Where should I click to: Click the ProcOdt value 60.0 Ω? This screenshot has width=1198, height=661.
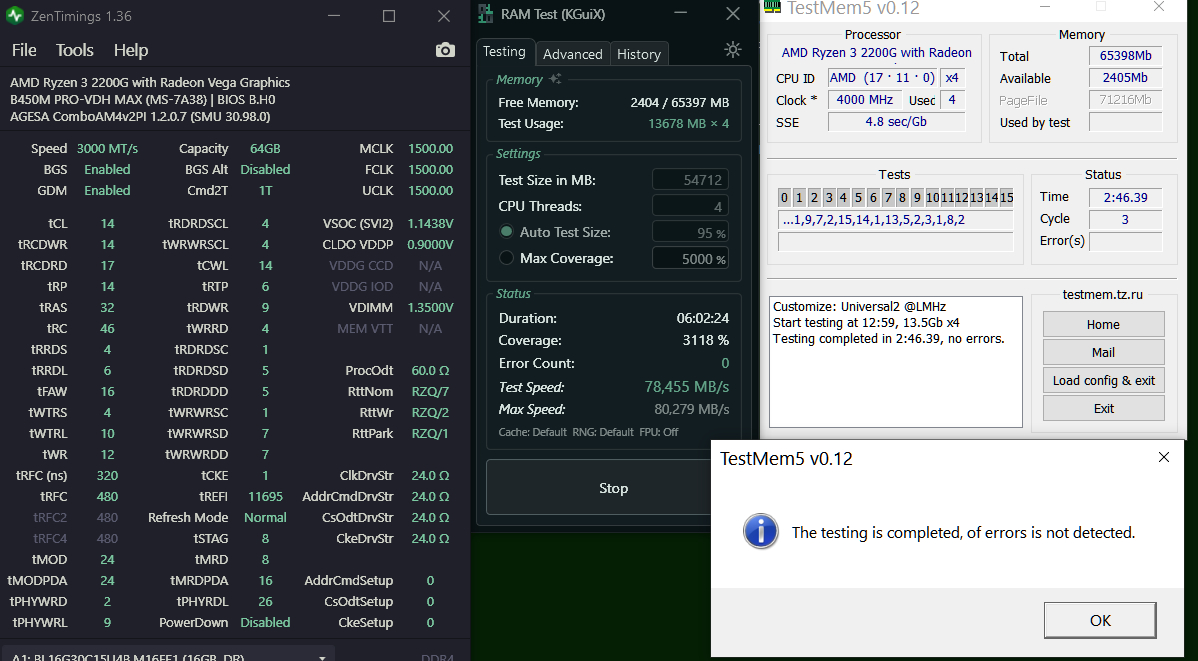tap(430, 371)
